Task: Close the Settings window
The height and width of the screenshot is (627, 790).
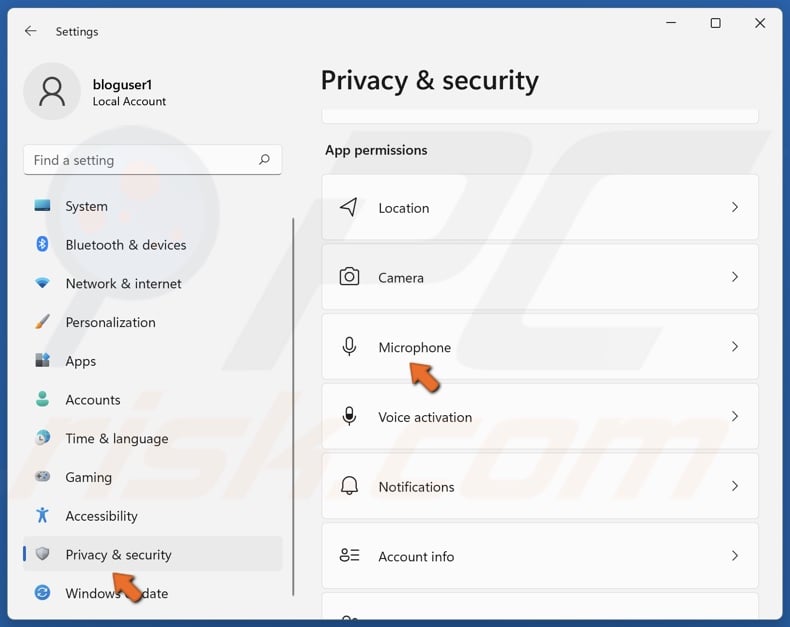Action: point(760,23)
